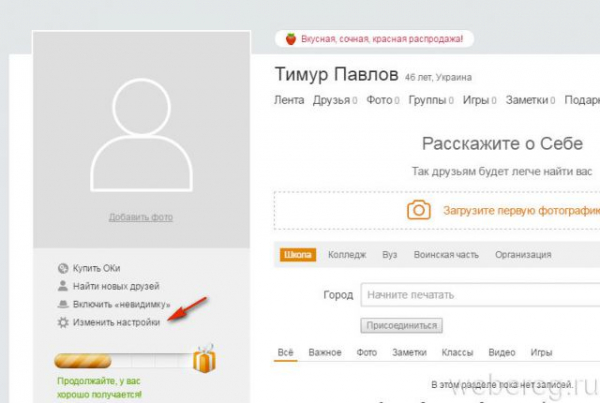Viewport: 600px width, 403px height.
Task: Click the невидимка hat icon
Action: pos(63,304)
